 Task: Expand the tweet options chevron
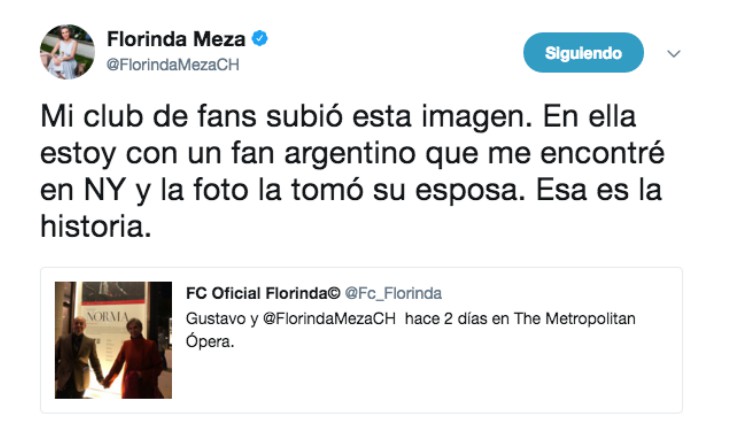click(x=673, y=53)
